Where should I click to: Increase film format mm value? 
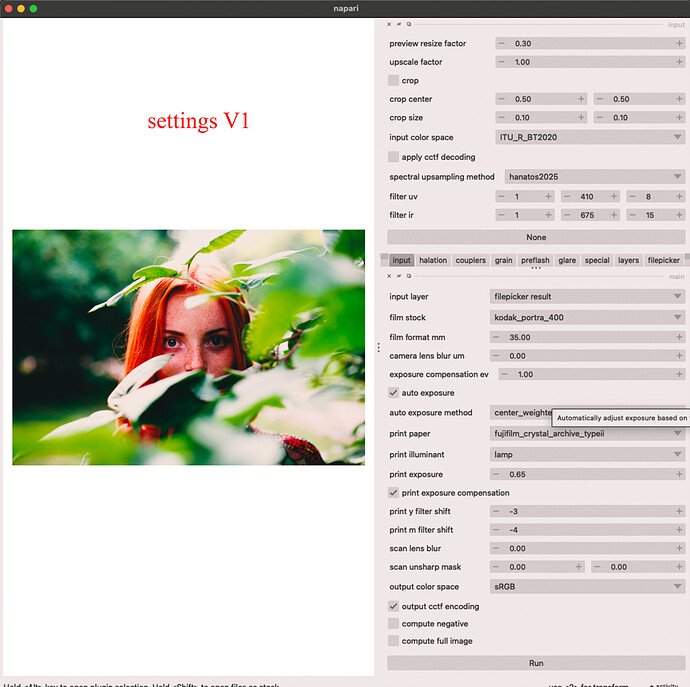[x=679, y=337]
